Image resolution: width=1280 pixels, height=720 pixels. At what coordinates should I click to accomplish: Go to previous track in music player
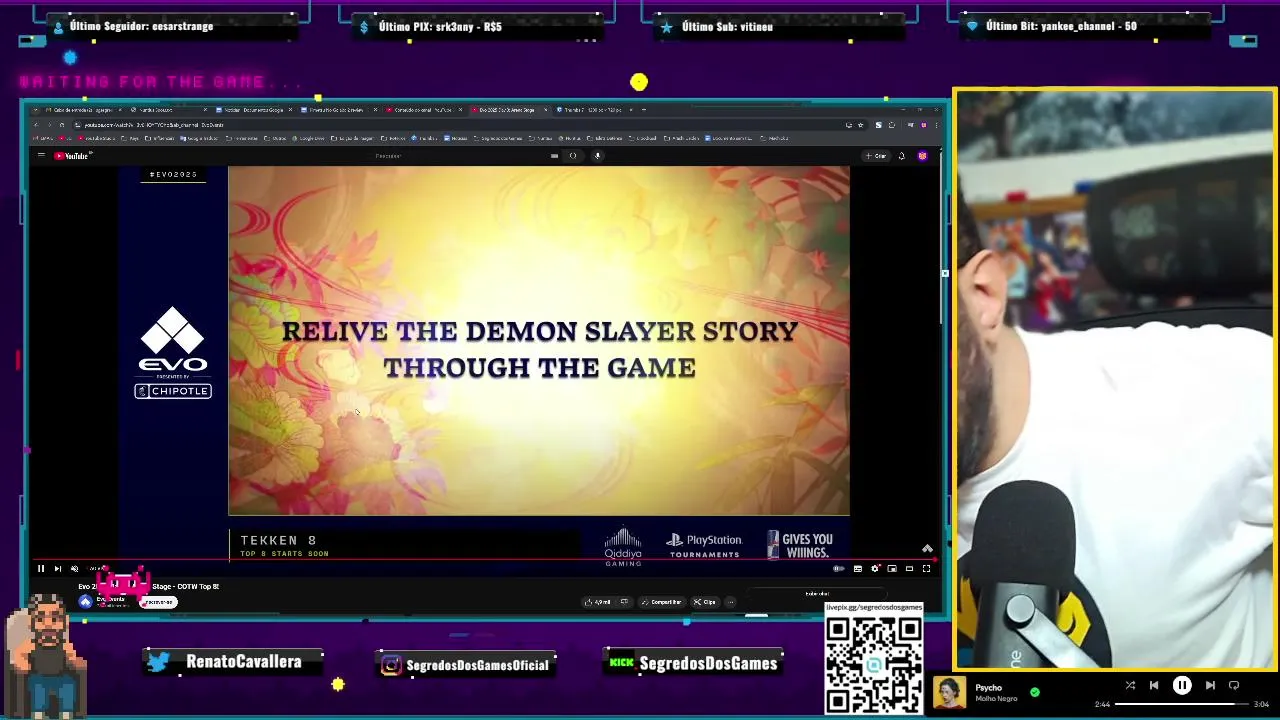(x=1154, y=686)
